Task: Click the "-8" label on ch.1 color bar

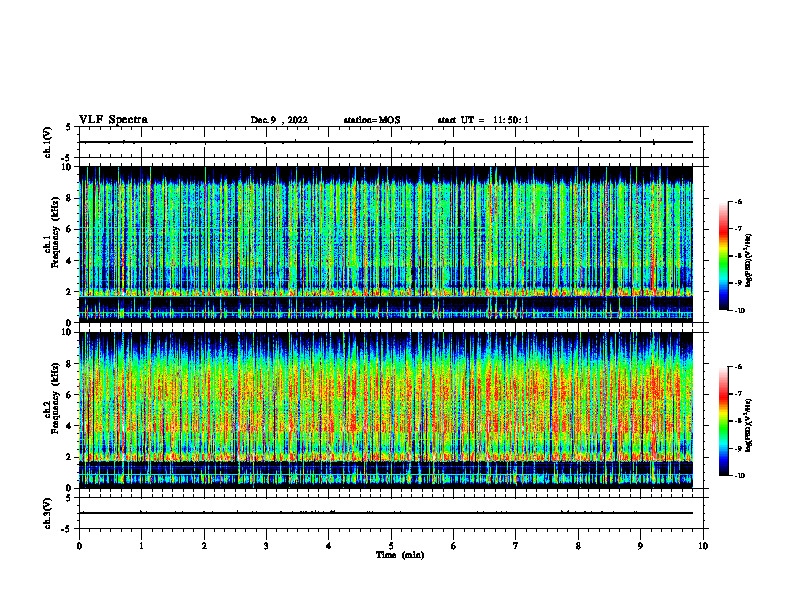Action: [739, 256]
